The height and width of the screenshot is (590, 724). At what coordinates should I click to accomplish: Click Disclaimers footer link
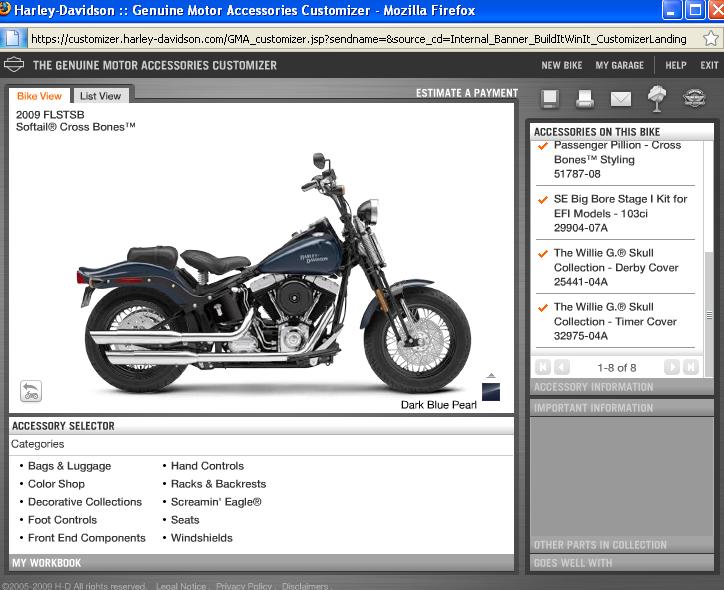[x=305, y=586]
